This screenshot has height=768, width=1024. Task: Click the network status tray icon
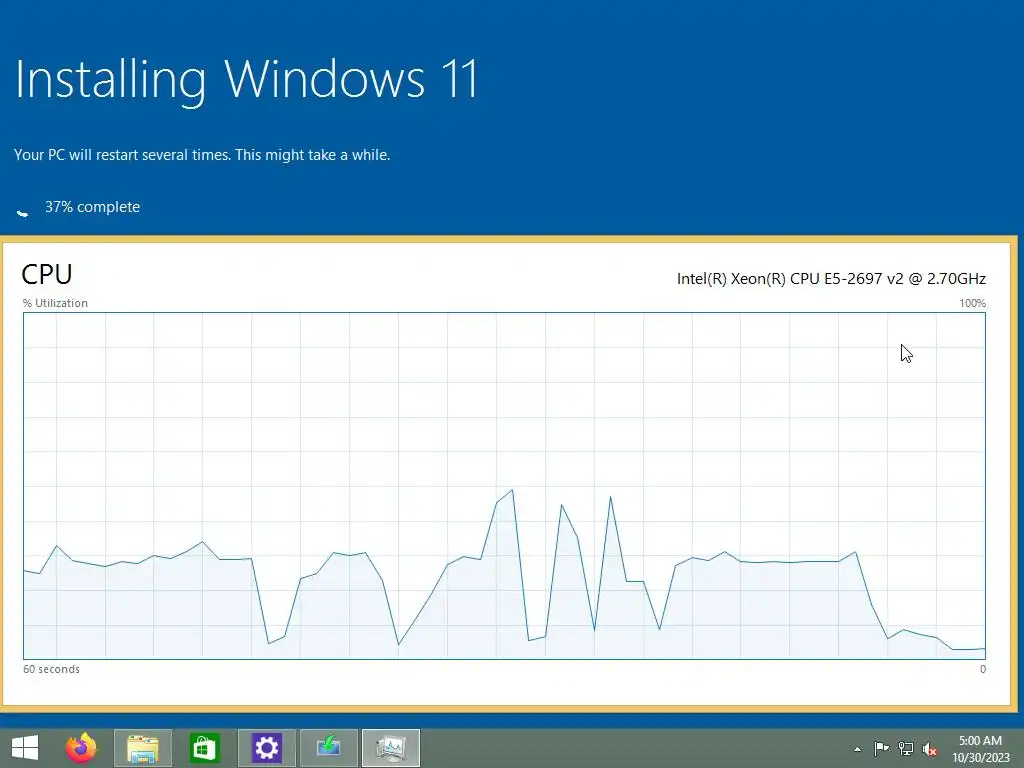tap(906, 748)
